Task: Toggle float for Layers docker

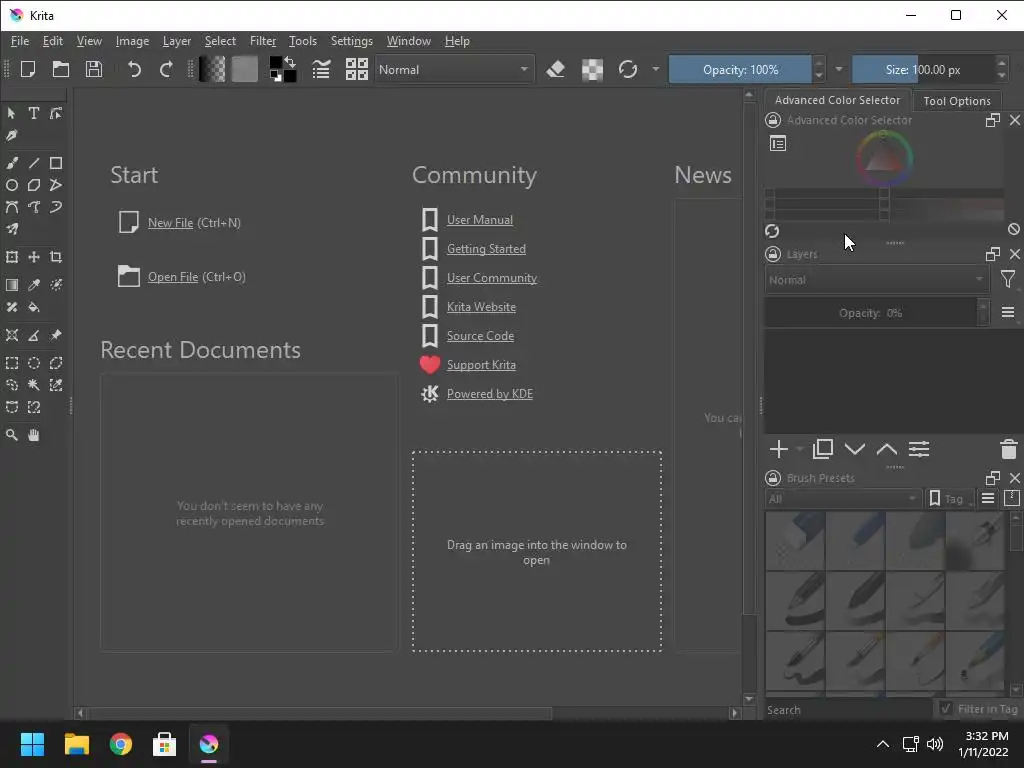Action: (993, 254)
